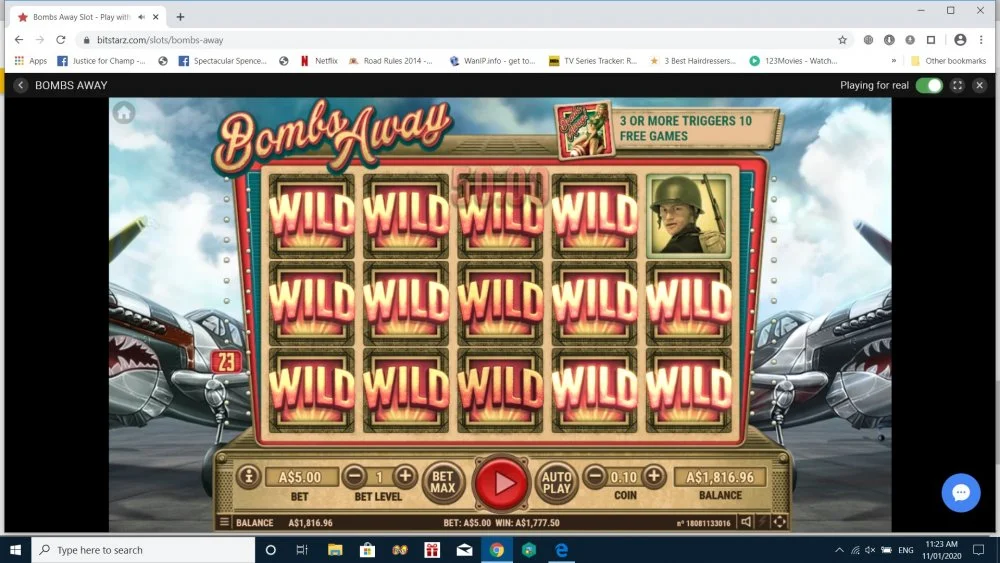Expand the hidden bookmarks chevron
Image resolution: width=1000 pixels, height=563 pixels.
pos(893,61)
